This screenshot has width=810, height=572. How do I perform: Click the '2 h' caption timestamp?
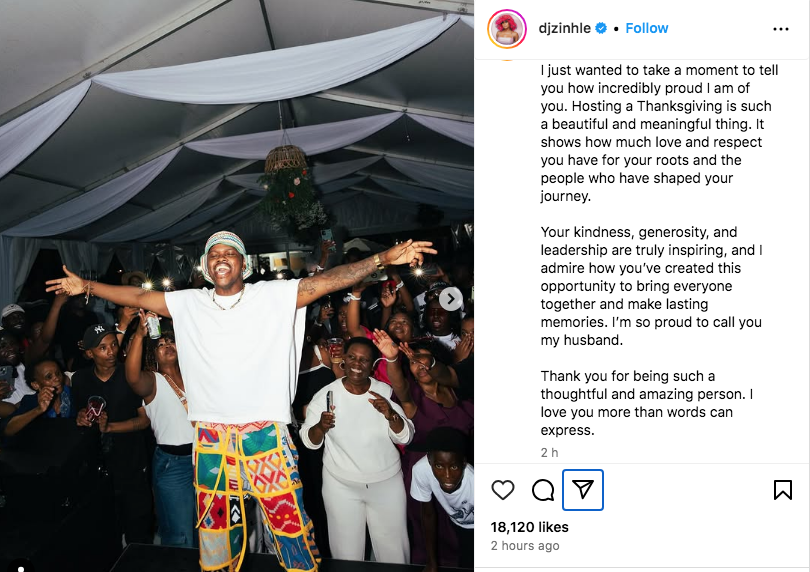click(x=549, y=453)
